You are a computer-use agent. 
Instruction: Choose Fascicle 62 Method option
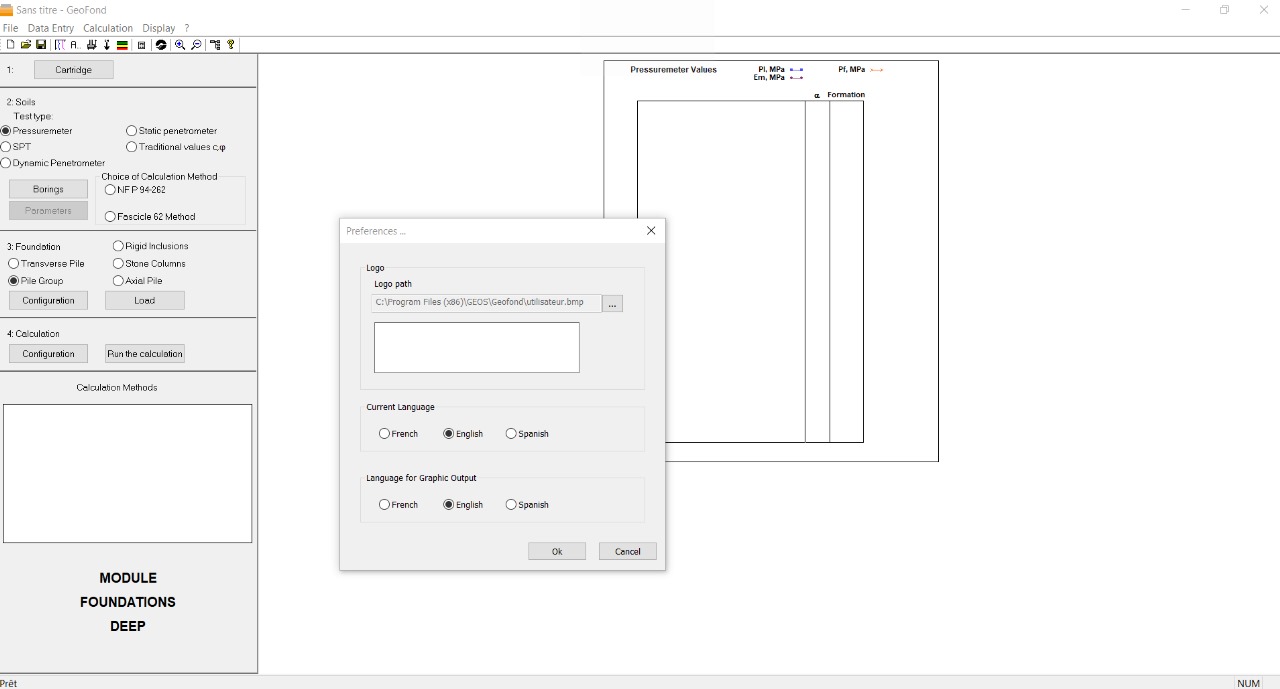click(x=150, y=216)
